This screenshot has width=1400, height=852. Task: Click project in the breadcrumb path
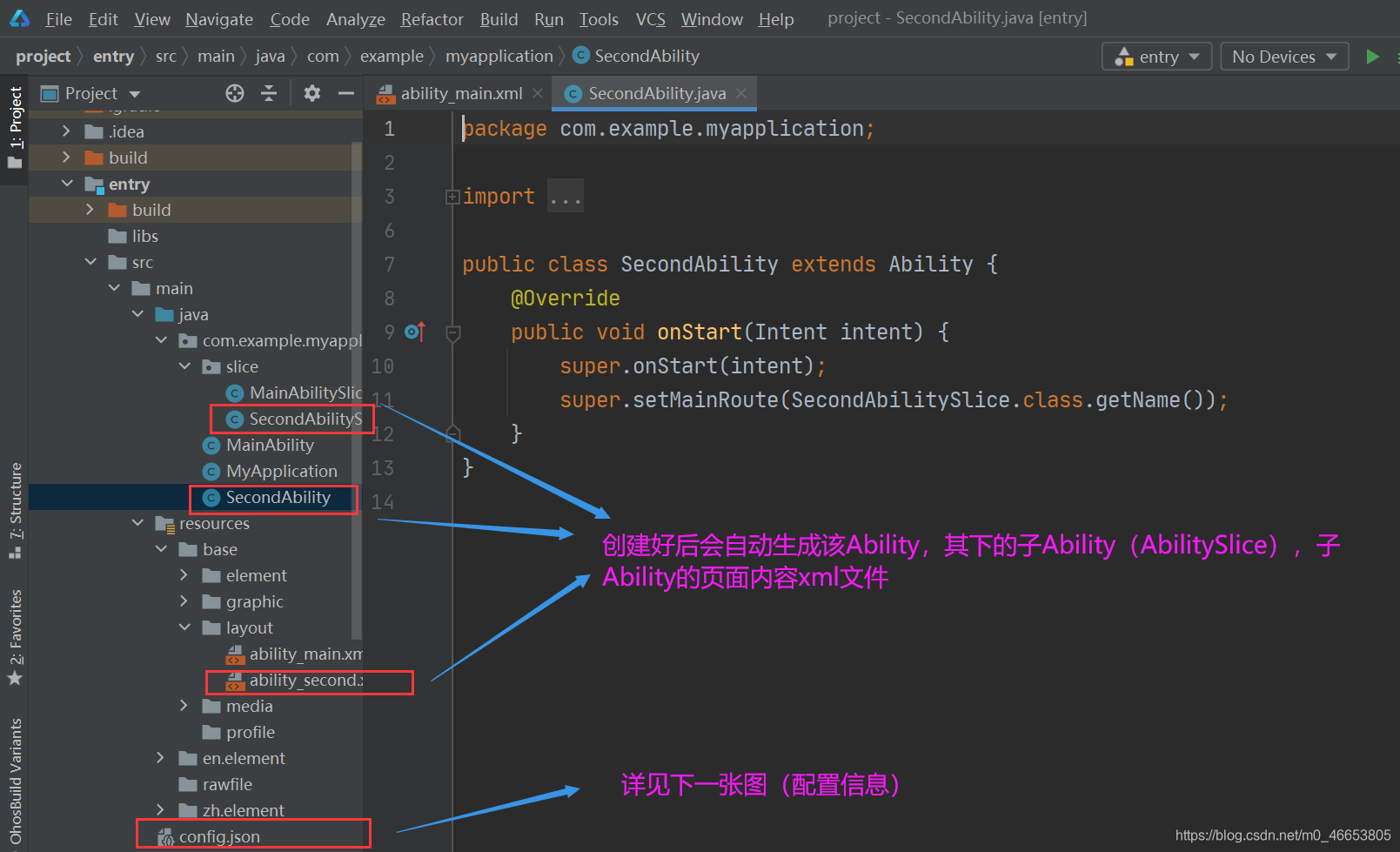click(x=43, y=56)
